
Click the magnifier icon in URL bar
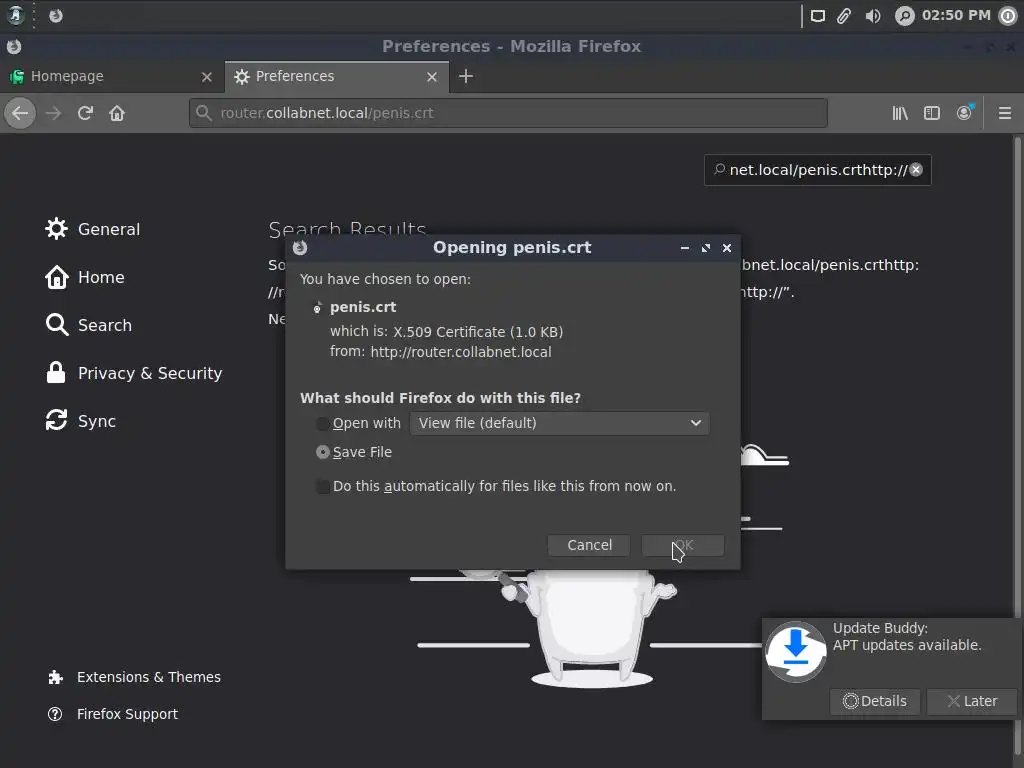coord(204,113)
